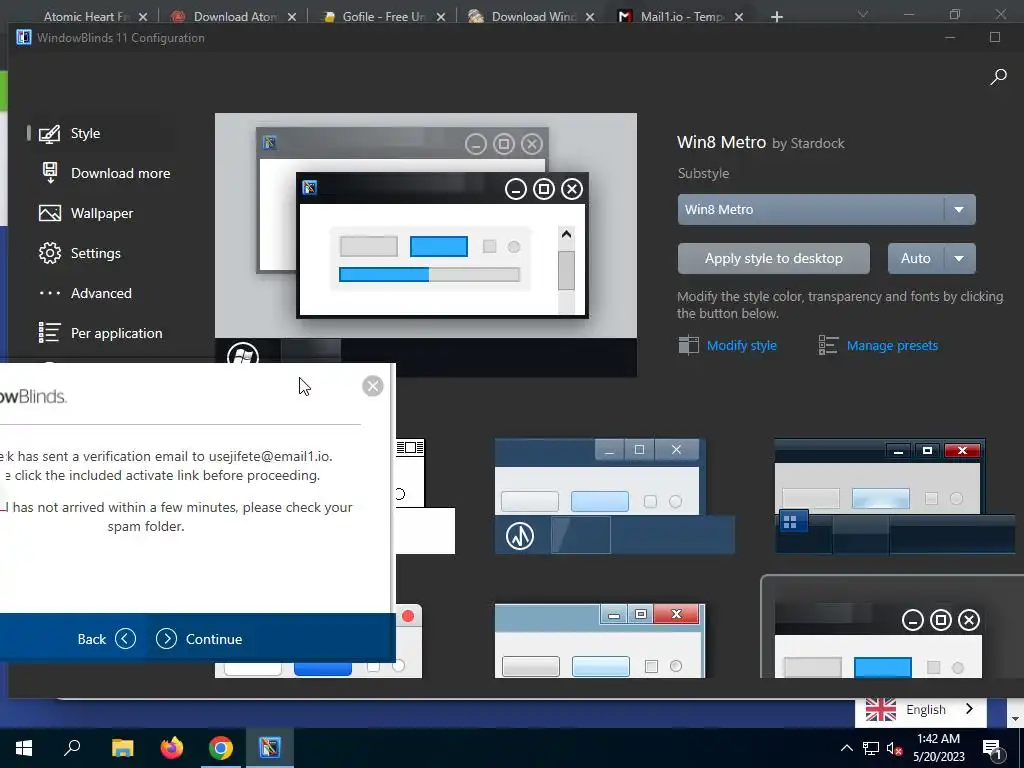Expand the Auto mode dropdown arrow
The width and height of the screenshot is (1024, 768).
(x=959, y=259)
